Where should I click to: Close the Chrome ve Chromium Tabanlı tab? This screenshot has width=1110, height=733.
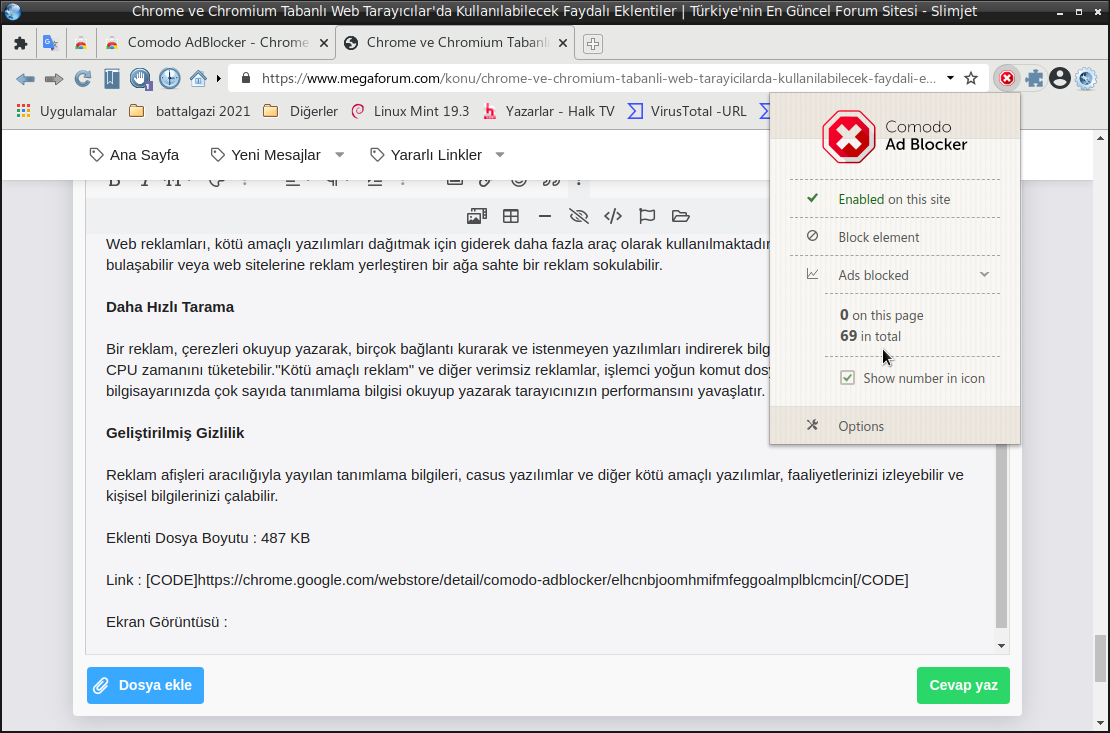[x=563, y=43]
